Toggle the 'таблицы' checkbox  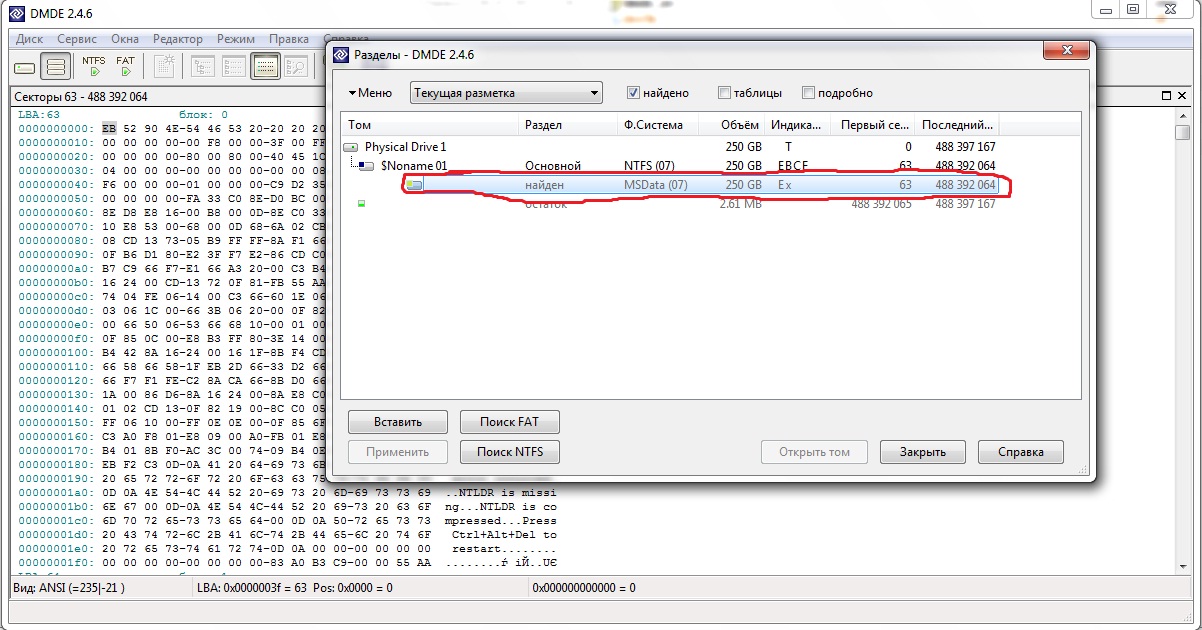[x=724, y=93]
